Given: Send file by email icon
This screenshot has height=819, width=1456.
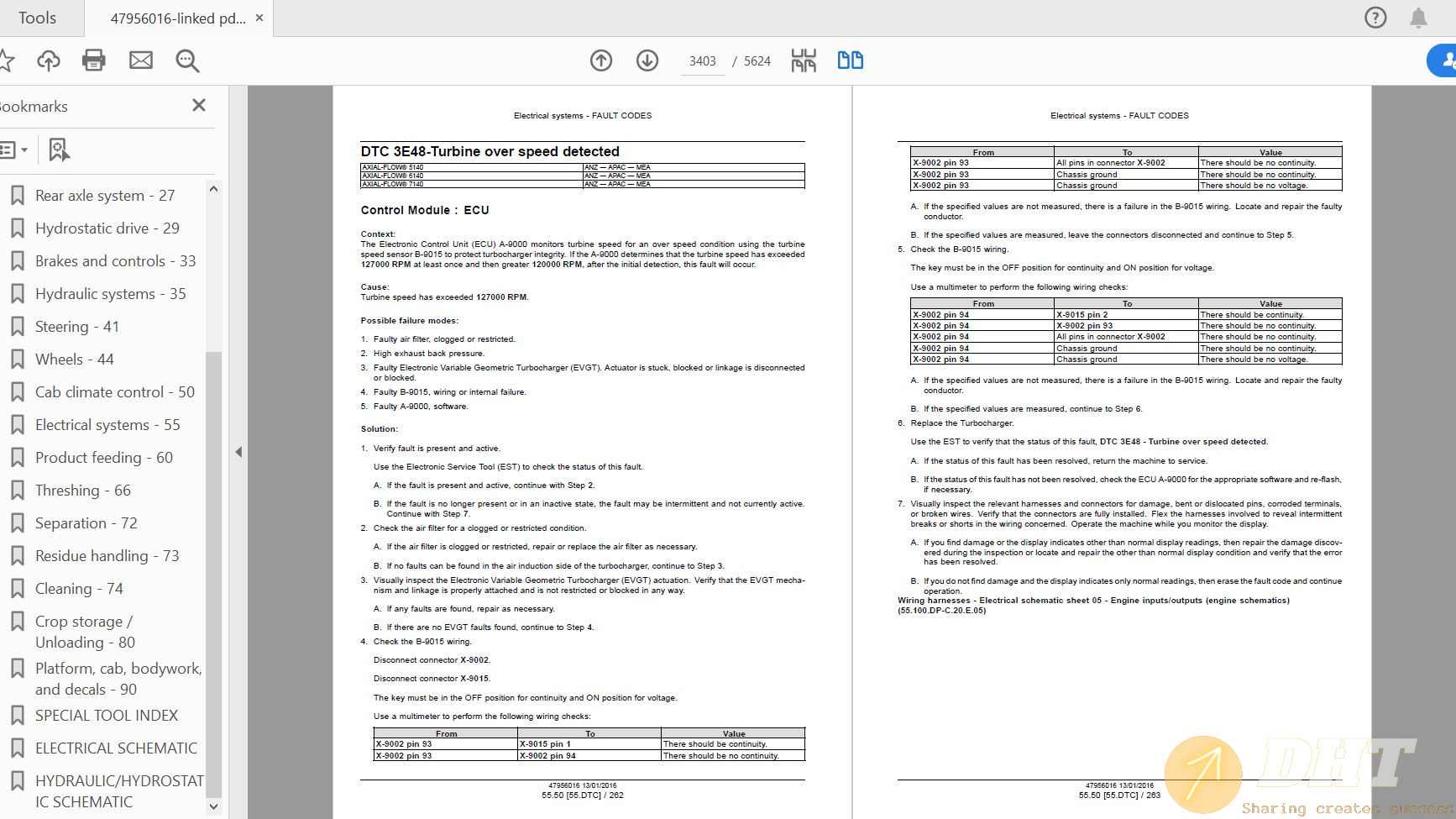Looking at the screenshot, I should pos(141,60).
